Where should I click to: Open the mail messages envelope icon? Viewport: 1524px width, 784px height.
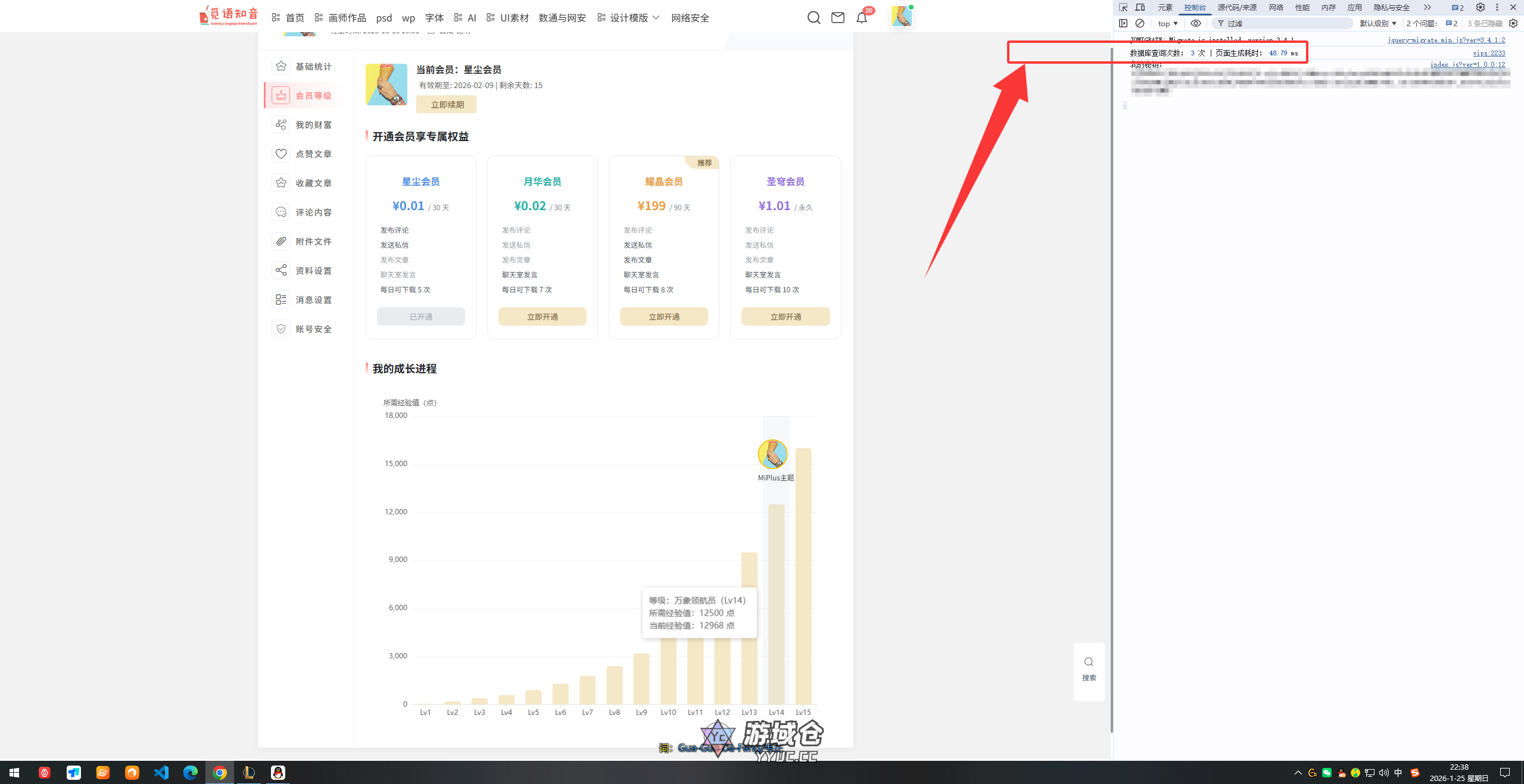pyautogui.click(x=837, y=18)
